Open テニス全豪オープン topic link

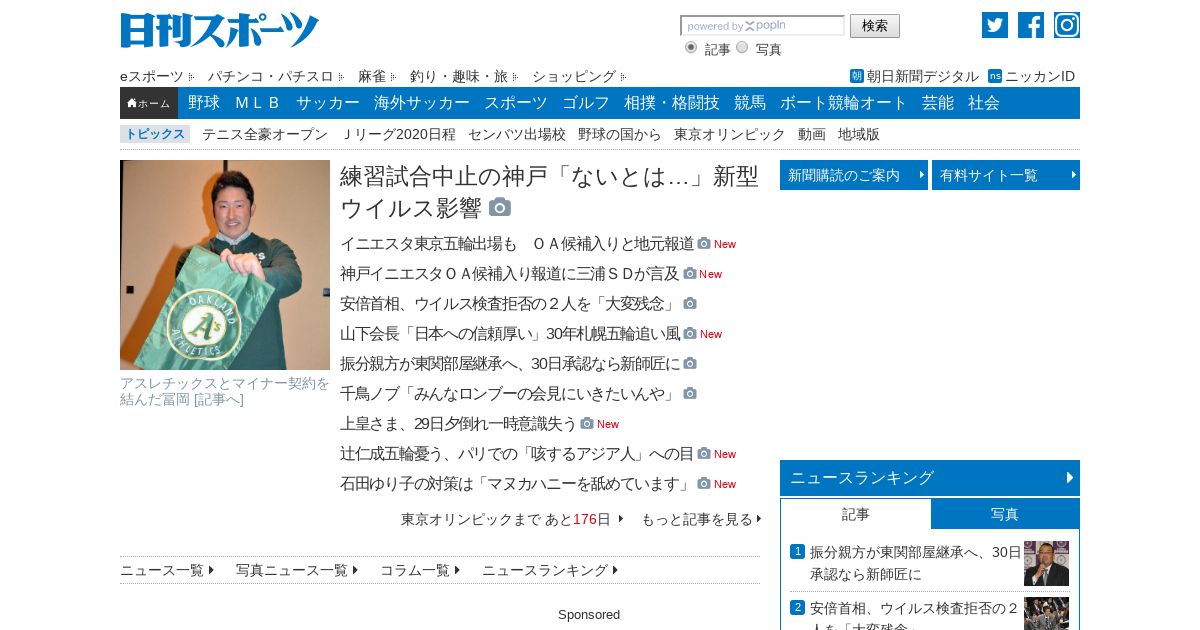pyautogui.click(x=265, y=134)
